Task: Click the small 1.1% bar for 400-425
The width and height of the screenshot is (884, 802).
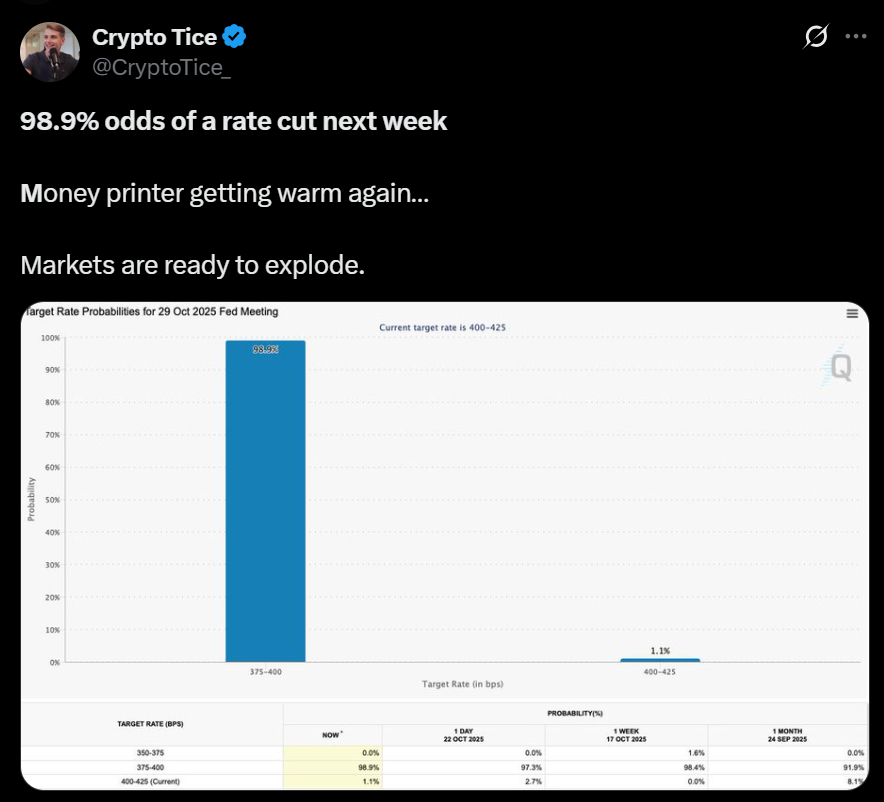Action: click(660, 660)
